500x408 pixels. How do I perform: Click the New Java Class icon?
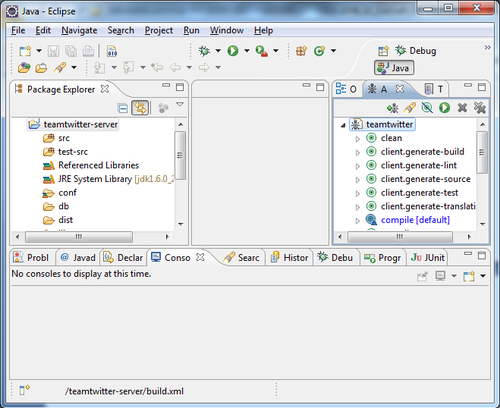319,51
